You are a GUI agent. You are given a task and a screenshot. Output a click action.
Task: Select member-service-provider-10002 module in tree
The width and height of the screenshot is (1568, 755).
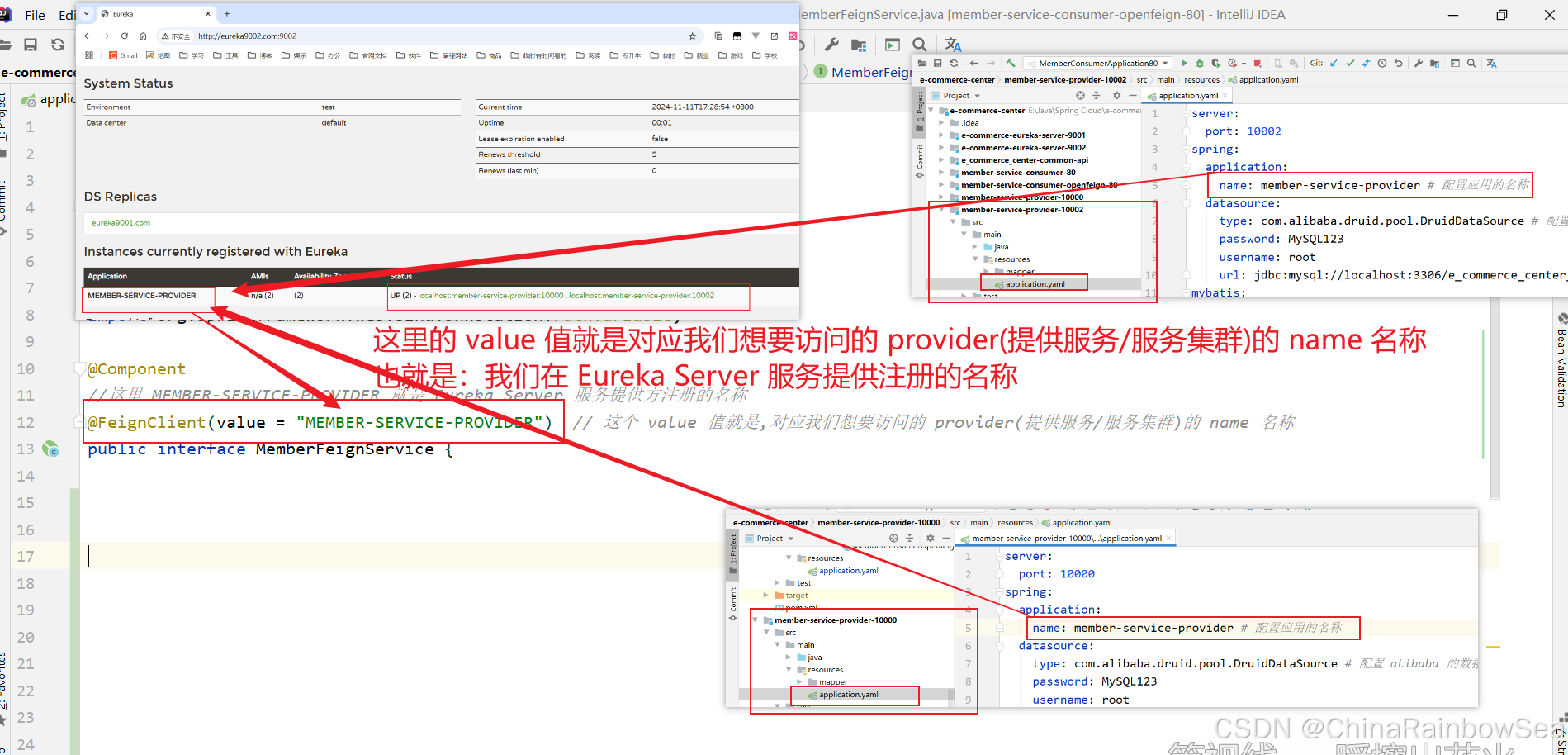1022,210
